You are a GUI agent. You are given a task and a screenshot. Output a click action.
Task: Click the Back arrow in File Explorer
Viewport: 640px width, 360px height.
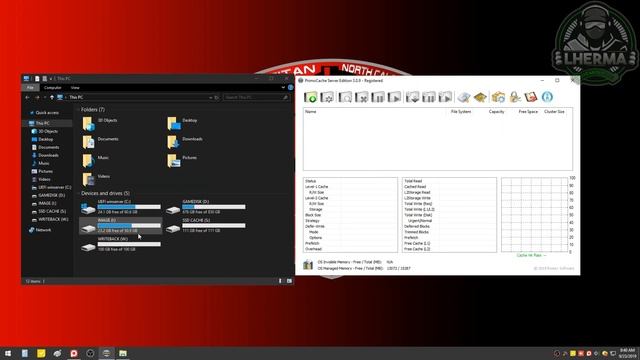tap(28, 98)
